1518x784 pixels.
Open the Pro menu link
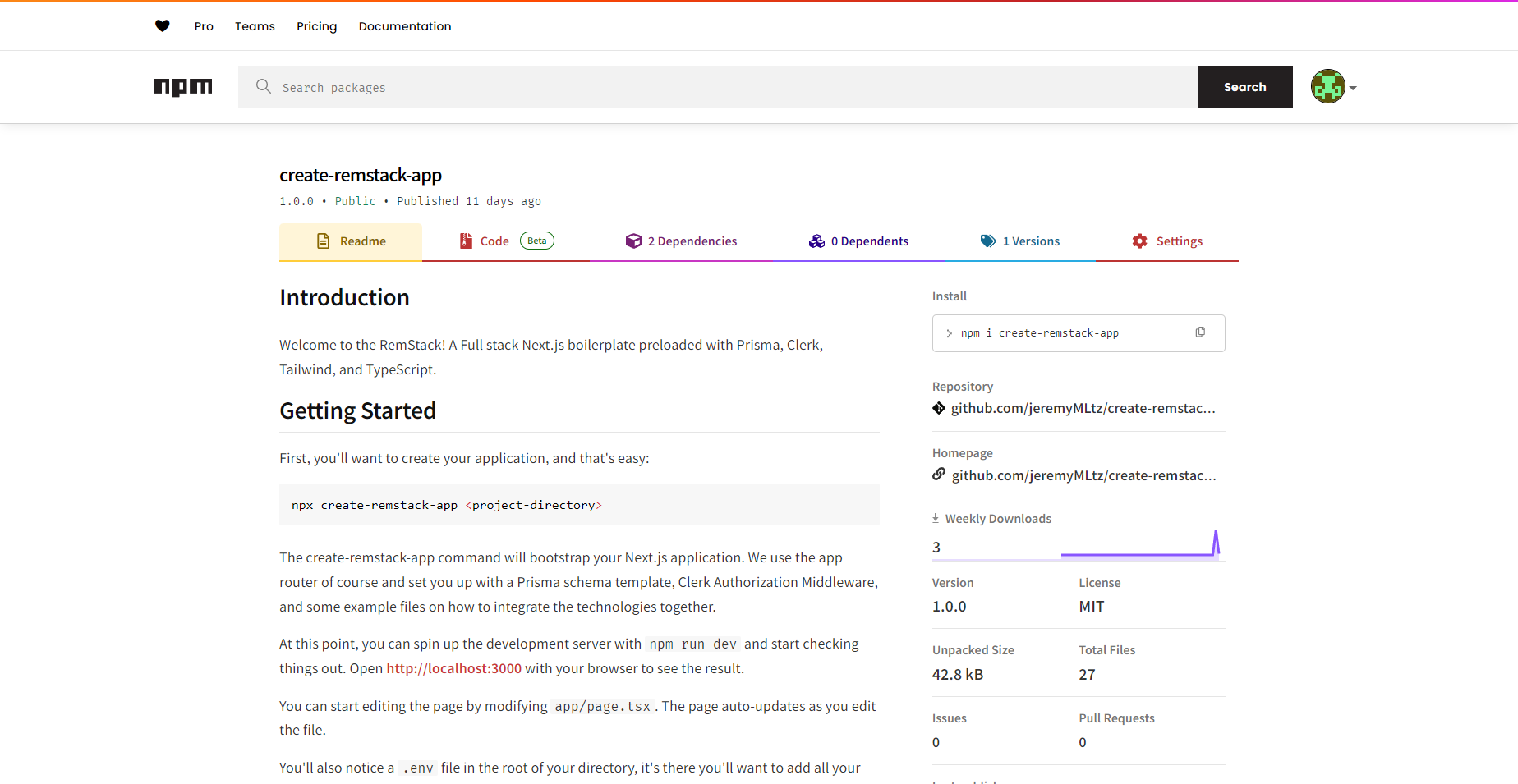(x=204, y=26)
